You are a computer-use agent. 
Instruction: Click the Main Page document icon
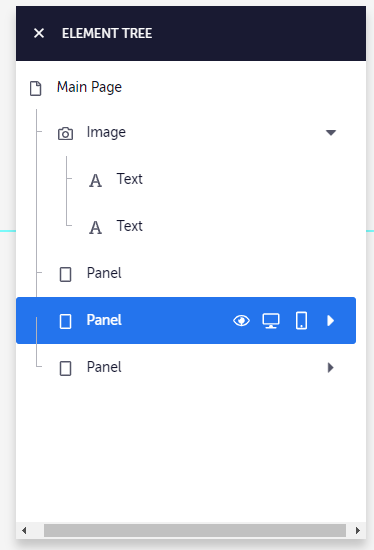tap(35, 88)
